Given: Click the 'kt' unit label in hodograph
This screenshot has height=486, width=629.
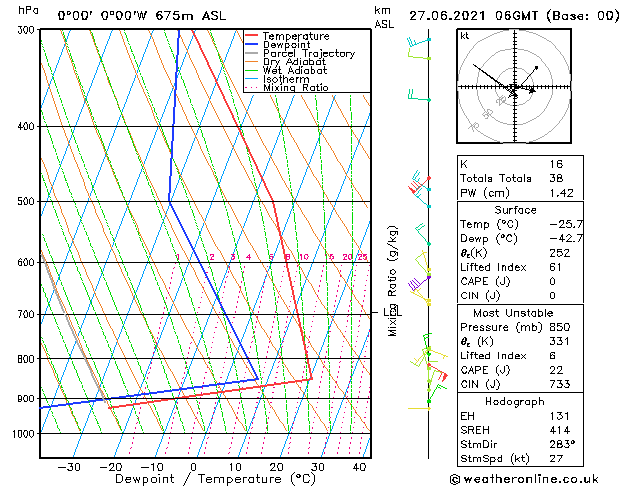Looking at the screenshot, I should point(465,36).
